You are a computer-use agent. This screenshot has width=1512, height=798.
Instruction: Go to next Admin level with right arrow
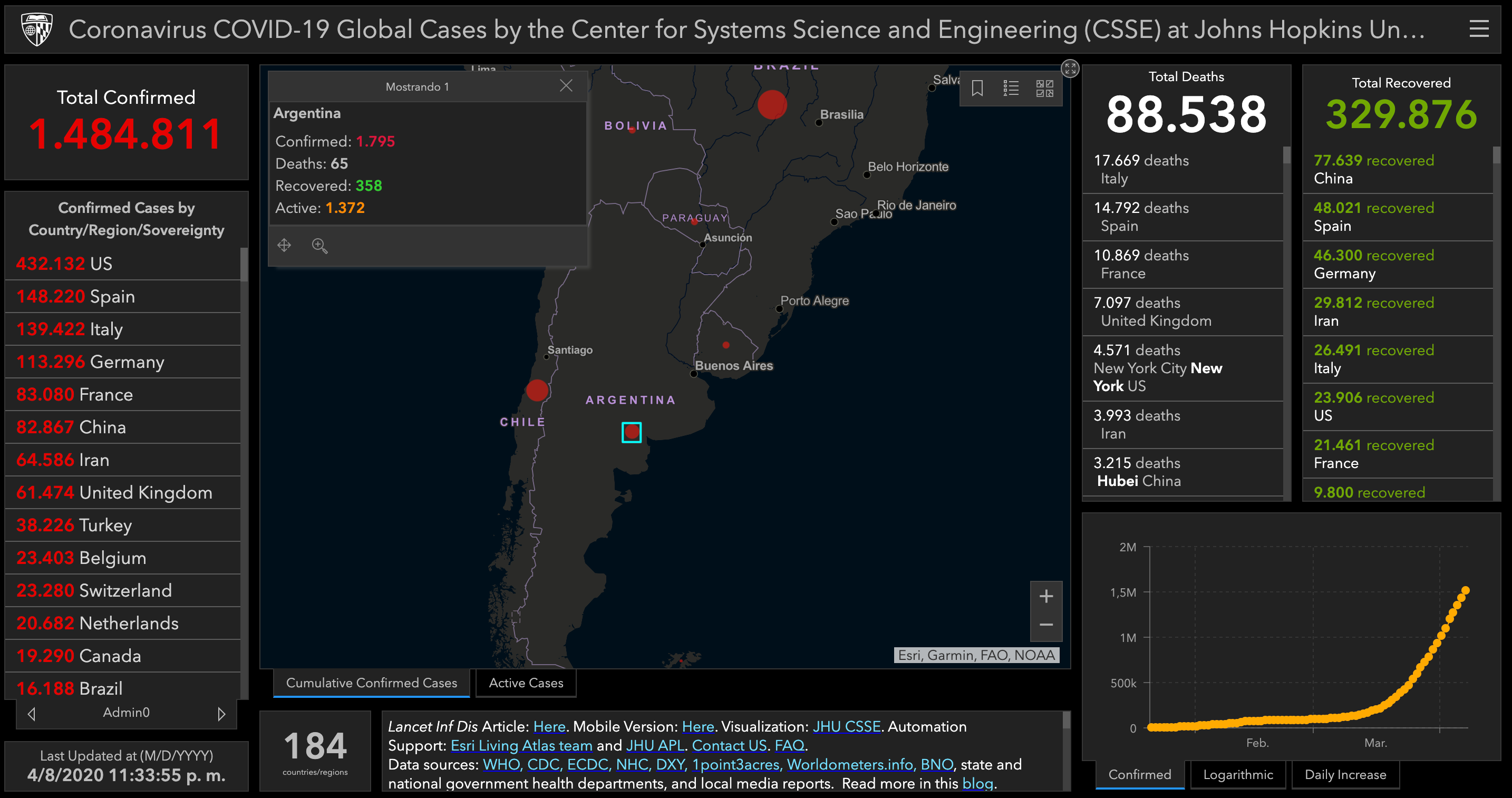tap(221, 714)
